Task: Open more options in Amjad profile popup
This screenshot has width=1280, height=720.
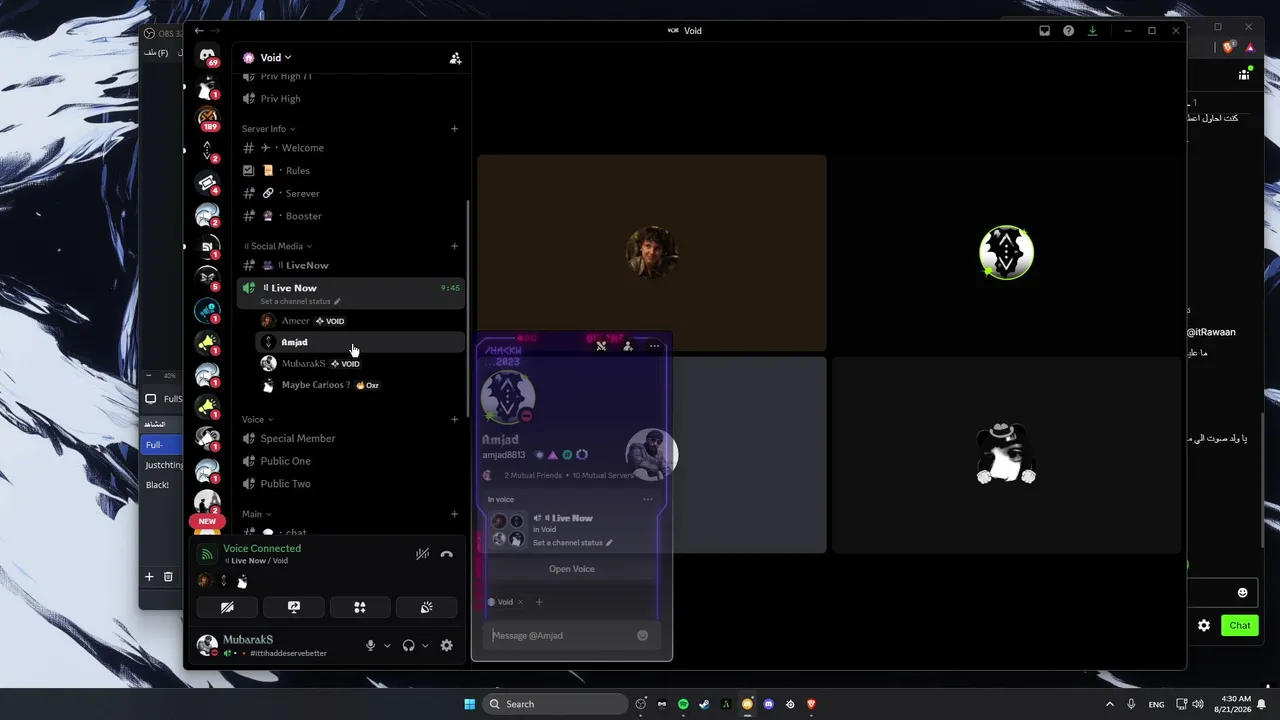Action: [654, 346]
